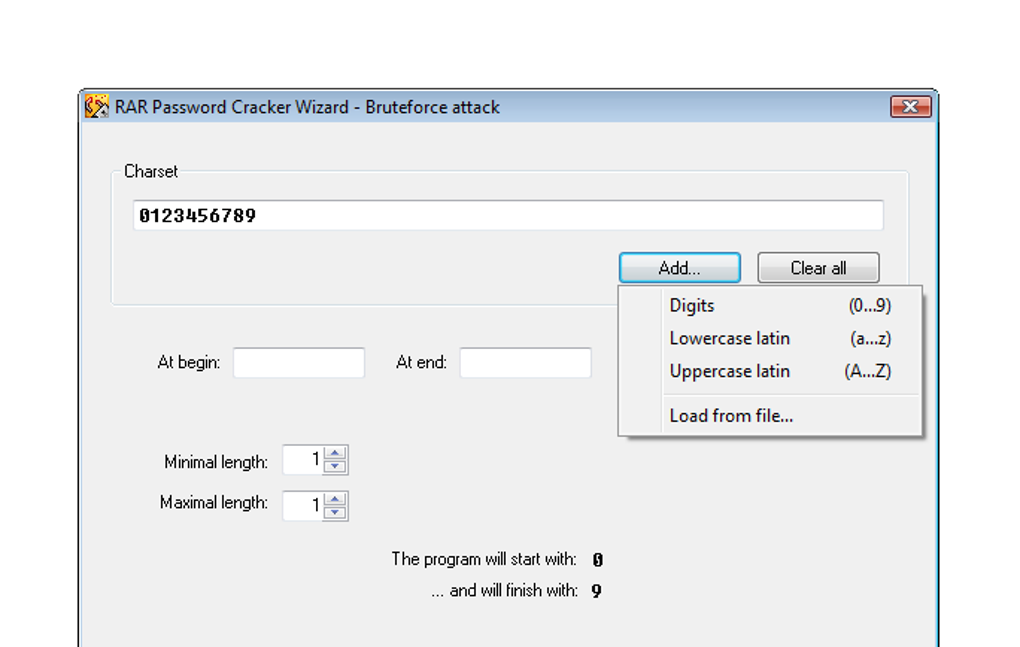Focus the At end input box
The height and width of the screenshot is (647, 1020).
point(525,363)
